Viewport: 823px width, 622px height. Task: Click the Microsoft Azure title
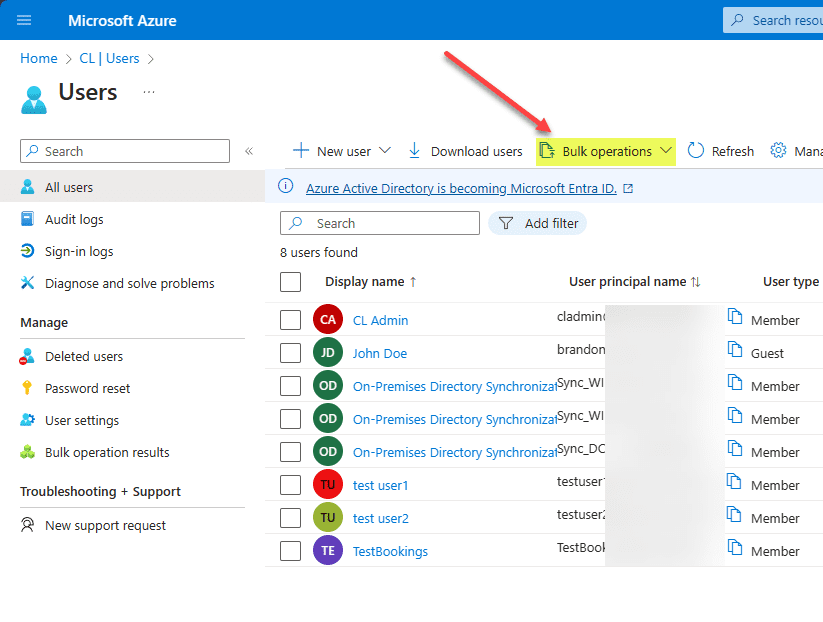tap(122, 20)
